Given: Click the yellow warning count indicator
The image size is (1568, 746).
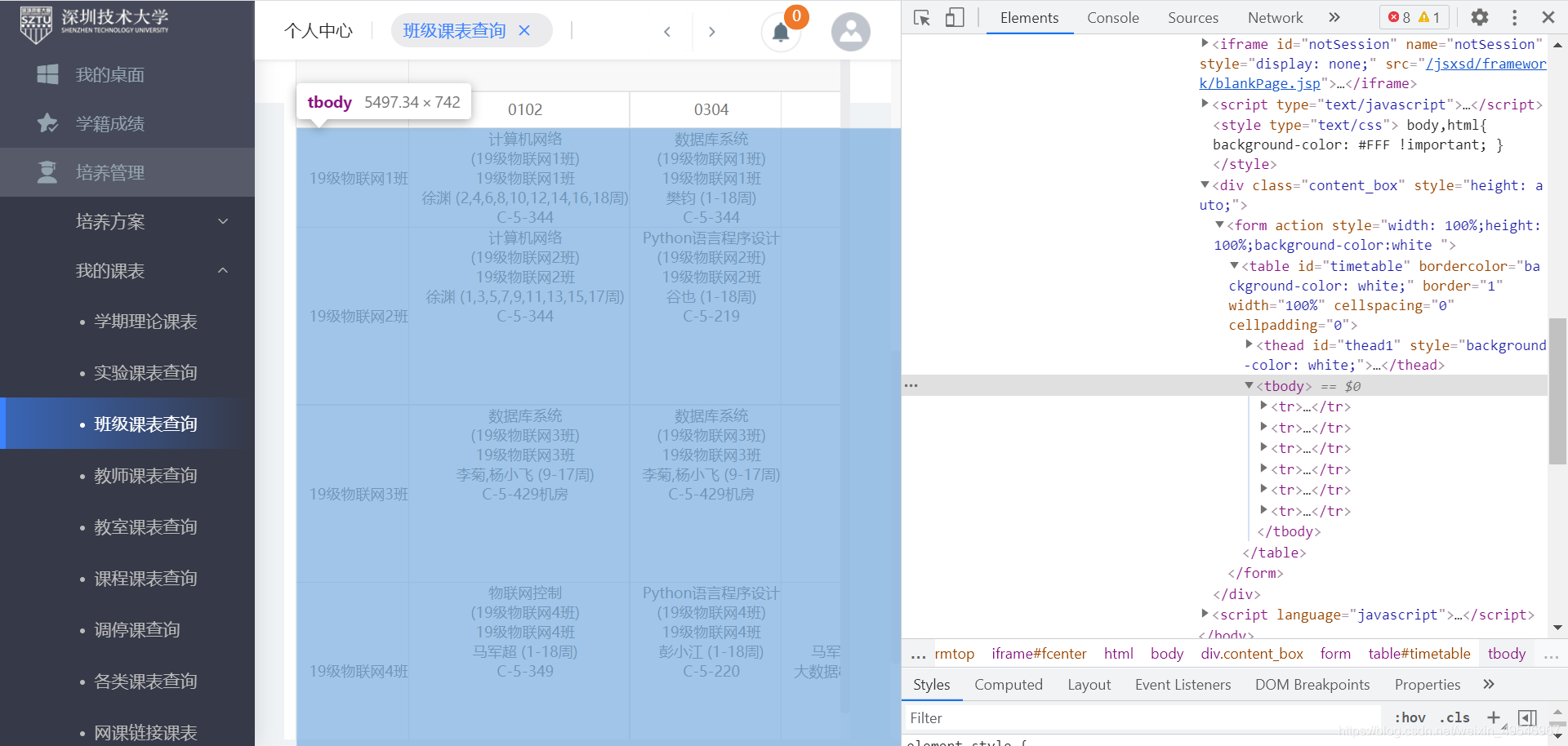Looking at the screenshot, I should tap(1429, 17).
